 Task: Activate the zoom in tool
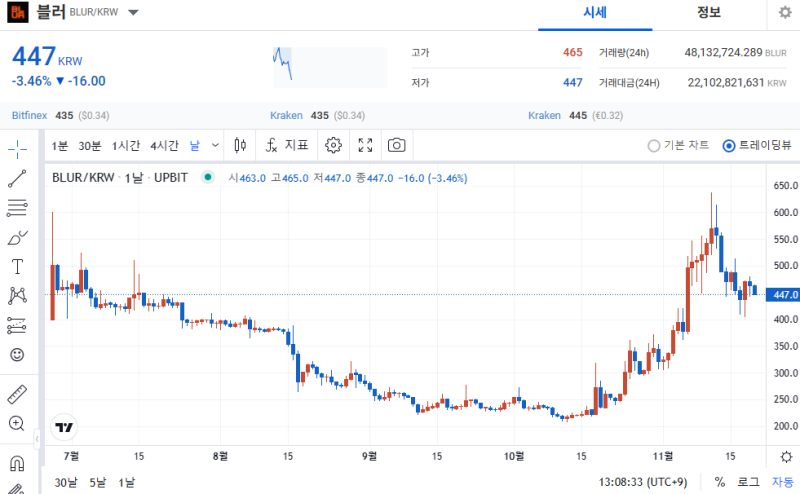[x=17, y=424]
